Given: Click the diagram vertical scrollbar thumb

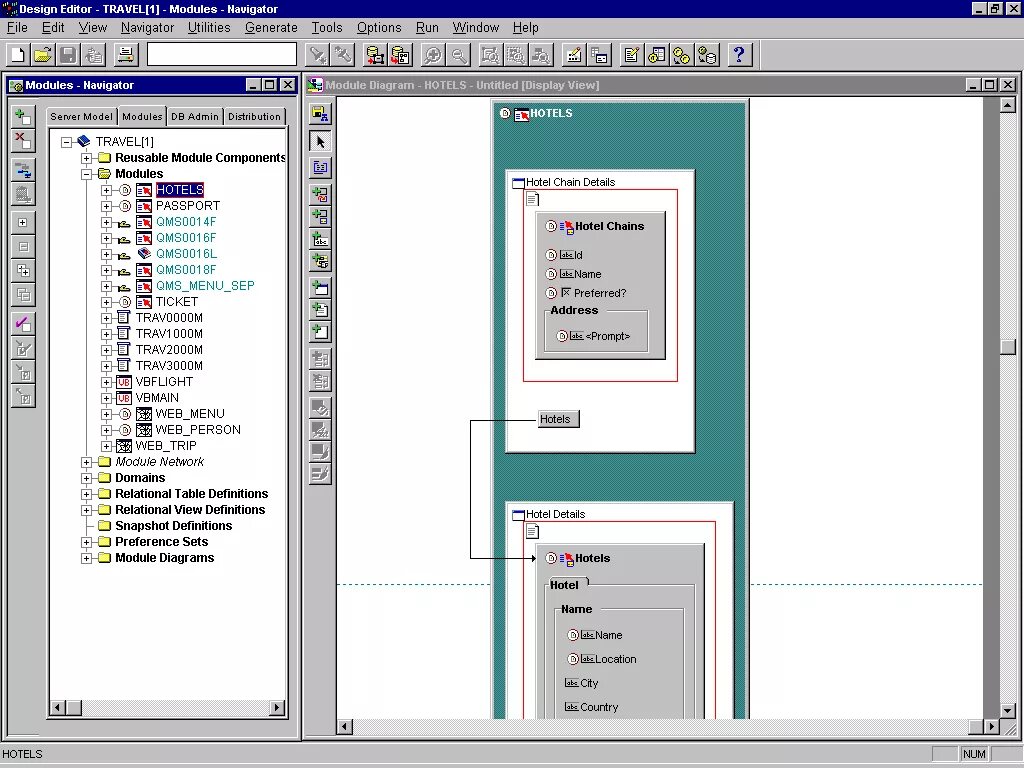Looking at the screenshot, I should coord(1008,346).
